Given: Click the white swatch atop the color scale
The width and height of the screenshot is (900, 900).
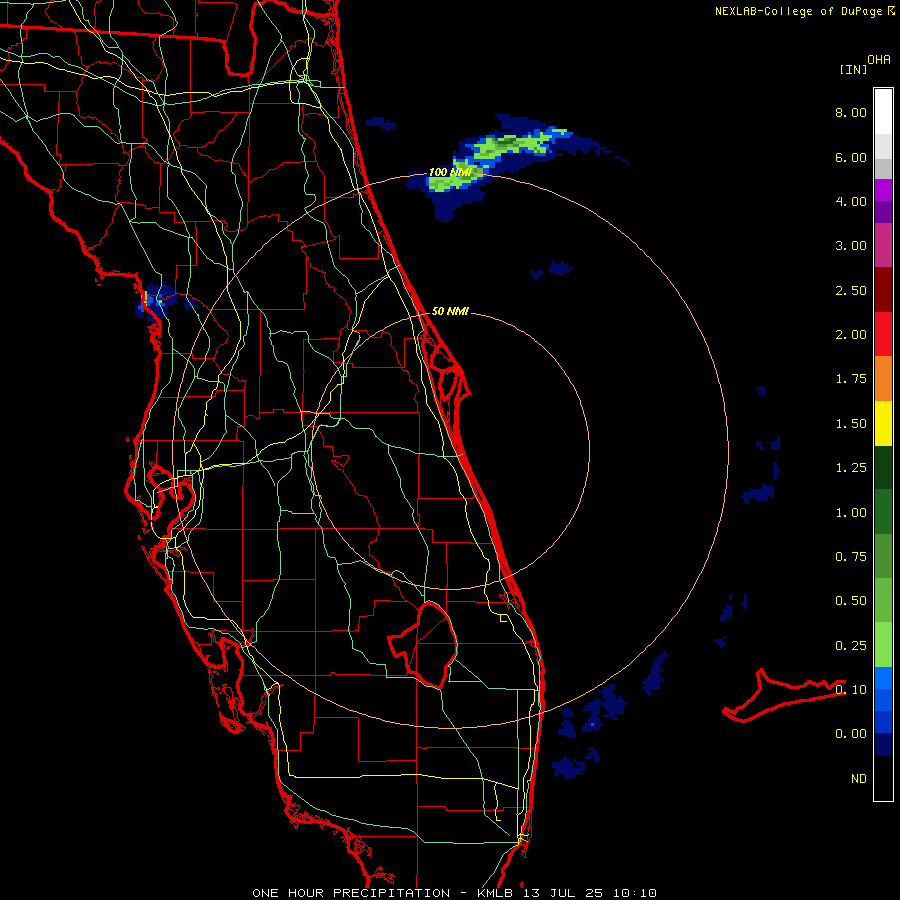Looking at the screenshot, I should tap(883, 112).
